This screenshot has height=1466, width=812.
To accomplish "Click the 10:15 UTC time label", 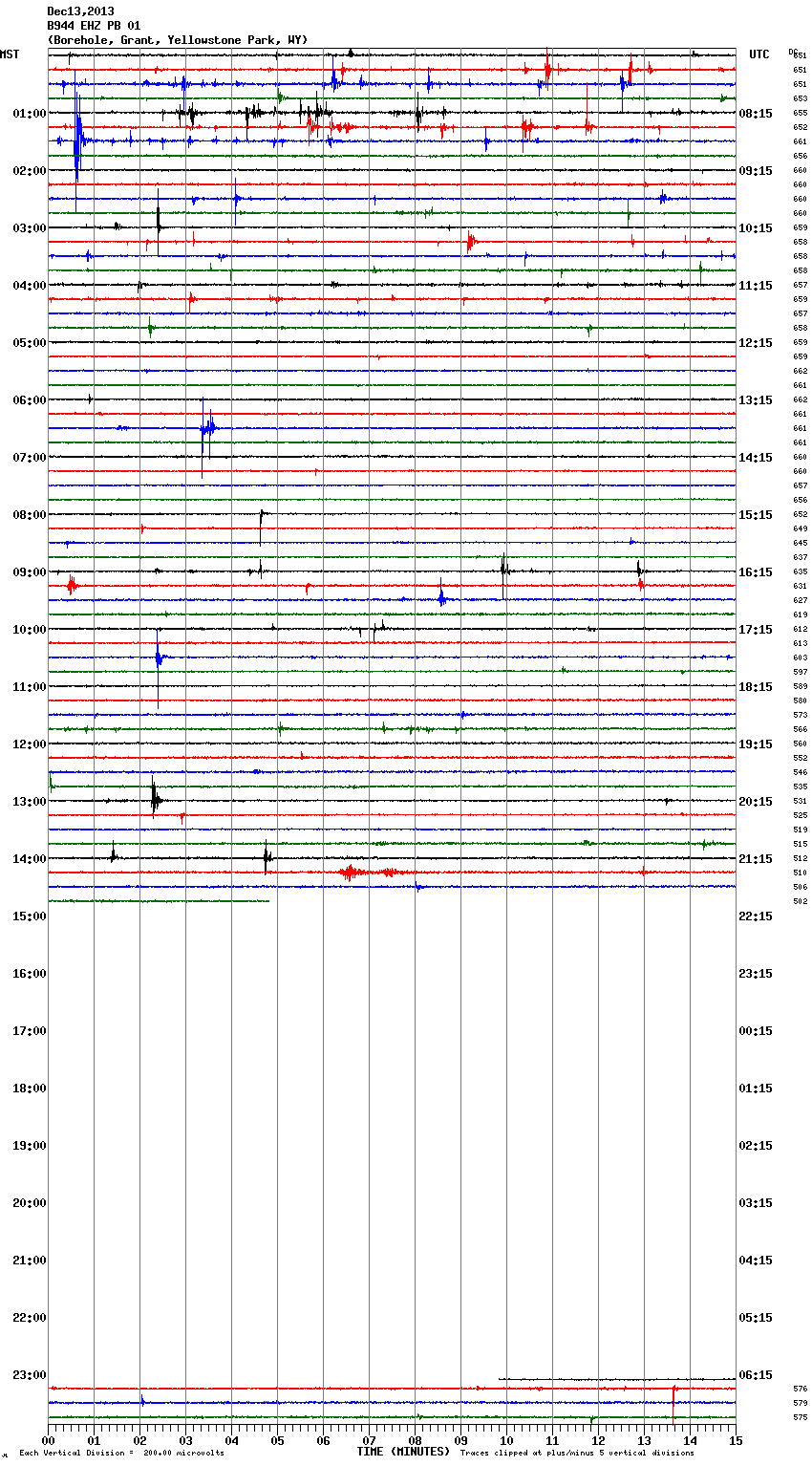I will pyautogui.click(x=756, y=228).
